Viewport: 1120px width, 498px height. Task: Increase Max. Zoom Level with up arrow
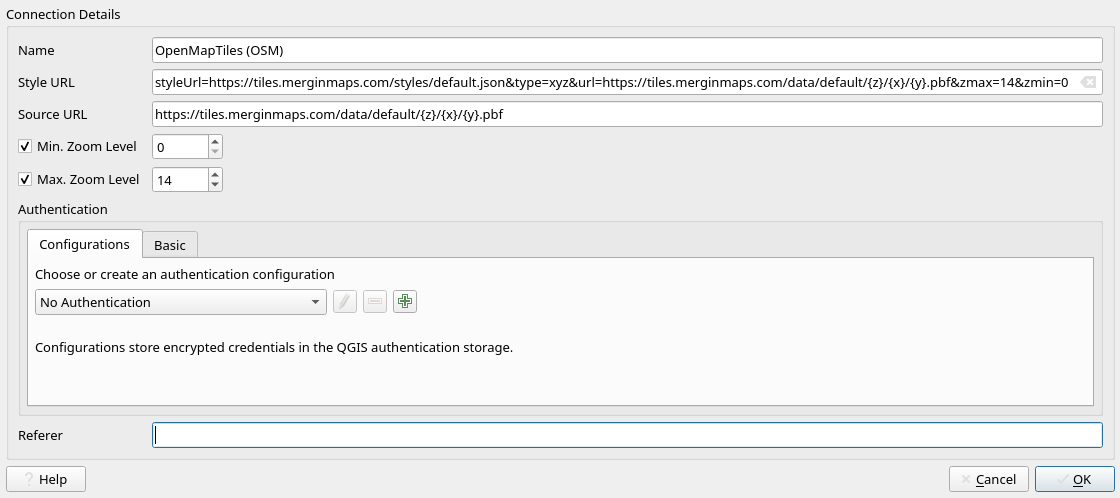215,174
